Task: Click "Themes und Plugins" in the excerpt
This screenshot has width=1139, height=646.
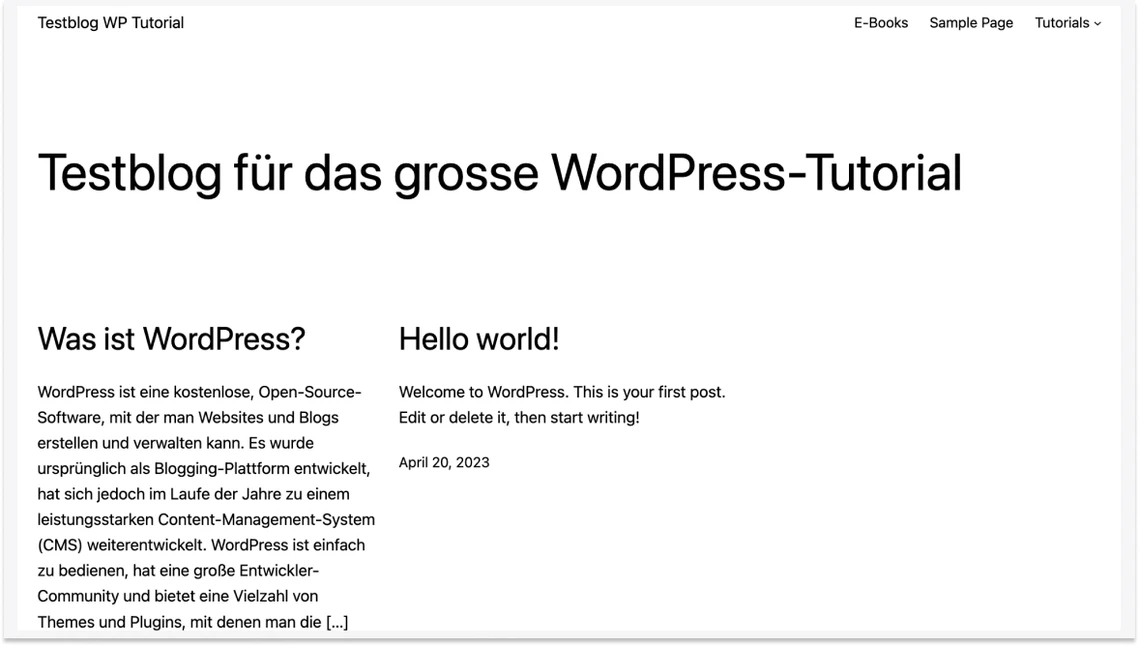Action: [x=110, y=622]
